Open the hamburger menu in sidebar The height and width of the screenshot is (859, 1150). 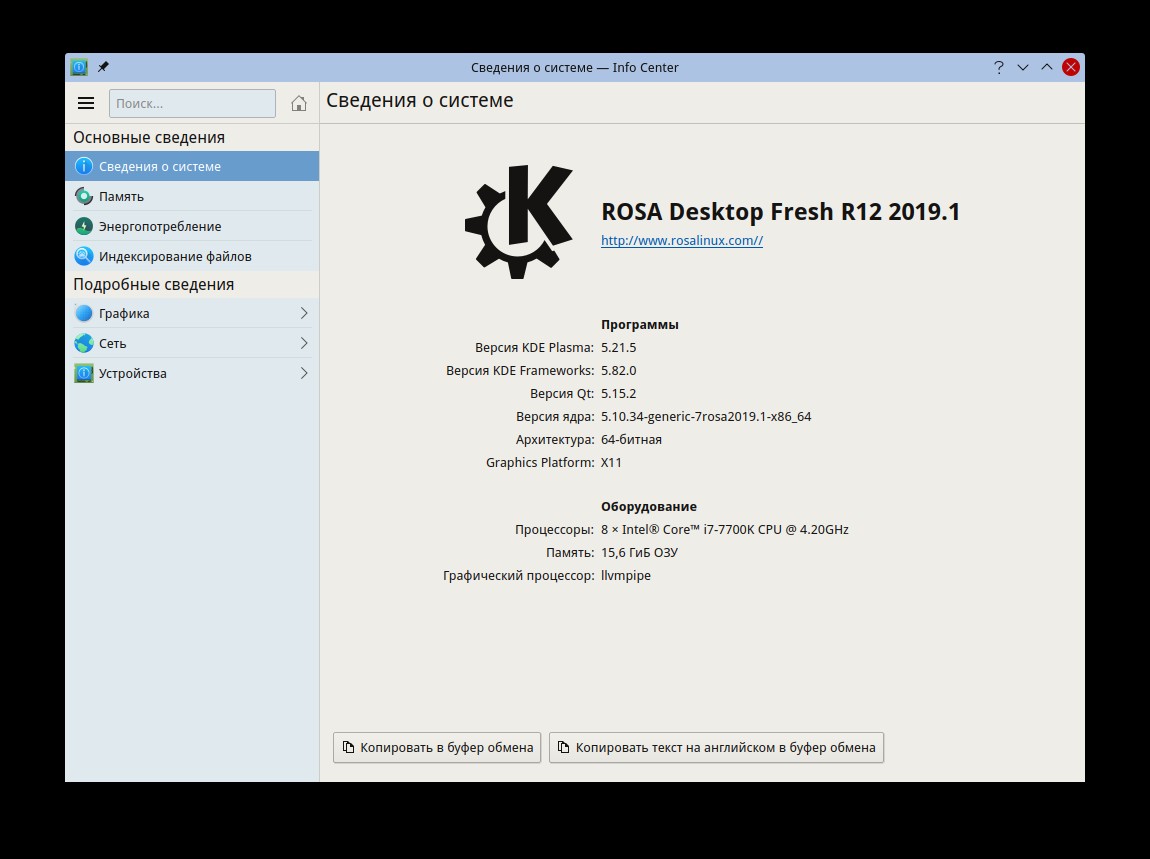point(86,103)
